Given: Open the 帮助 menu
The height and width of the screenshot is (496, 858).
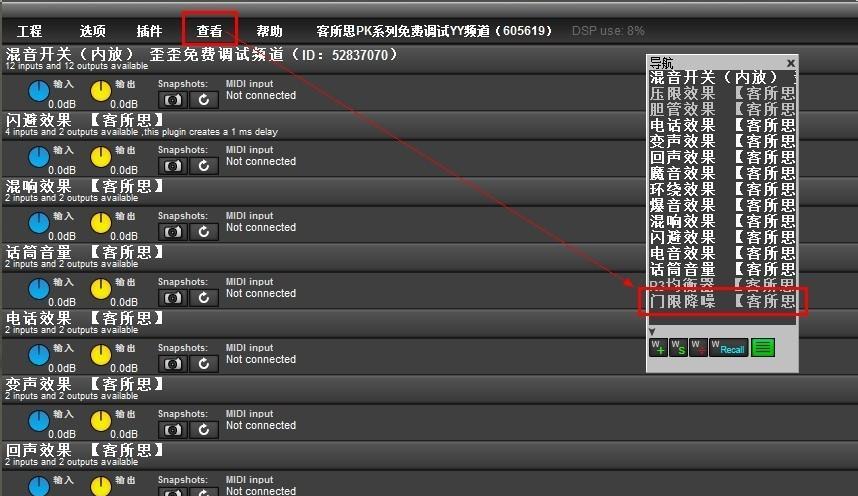Looking at the screenshot, I should [269, 31].
